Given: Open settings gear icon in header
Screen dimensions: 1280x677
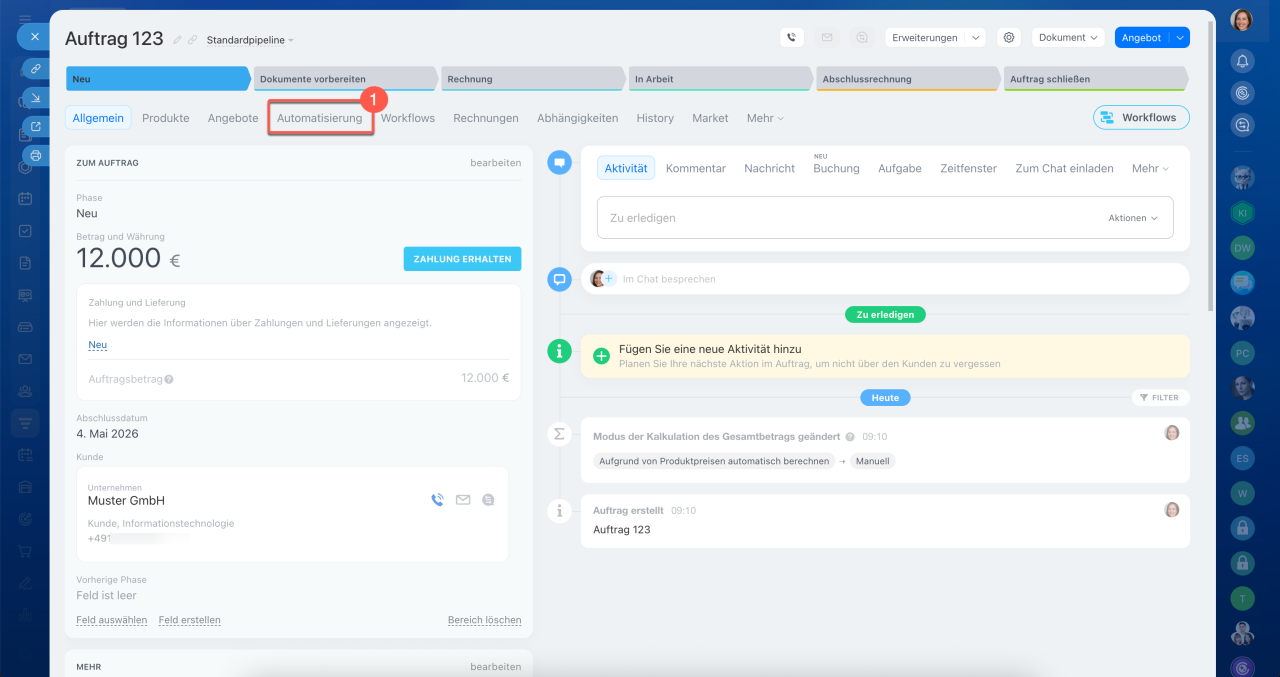Looking at the screenshot, I should 1009,38.
